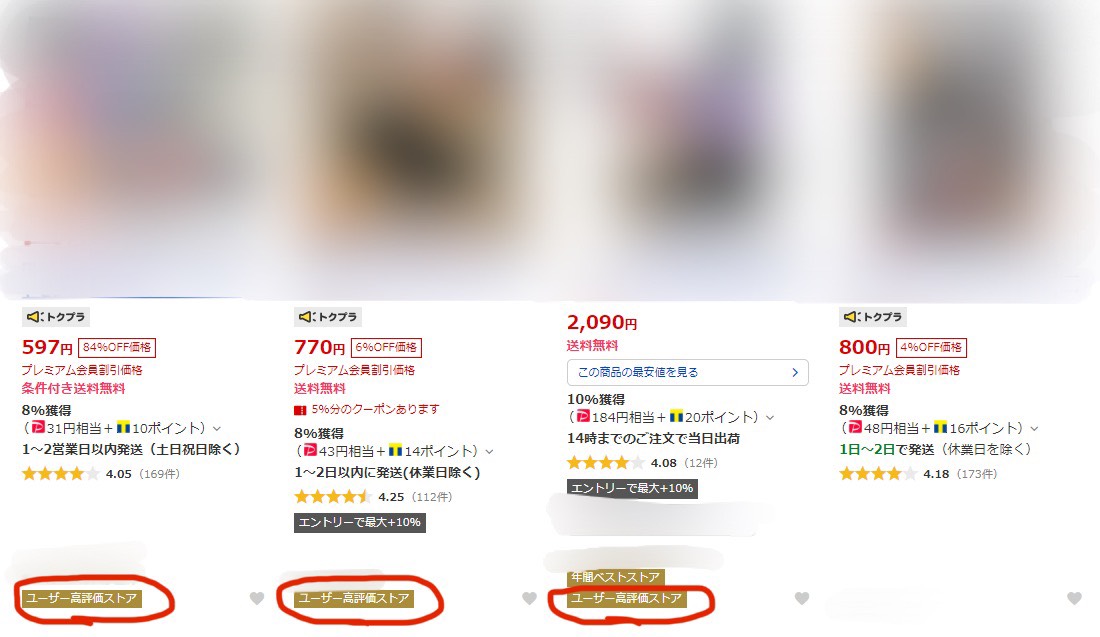
Task: Open この商品の最安値を見る button
Action: 688,373
